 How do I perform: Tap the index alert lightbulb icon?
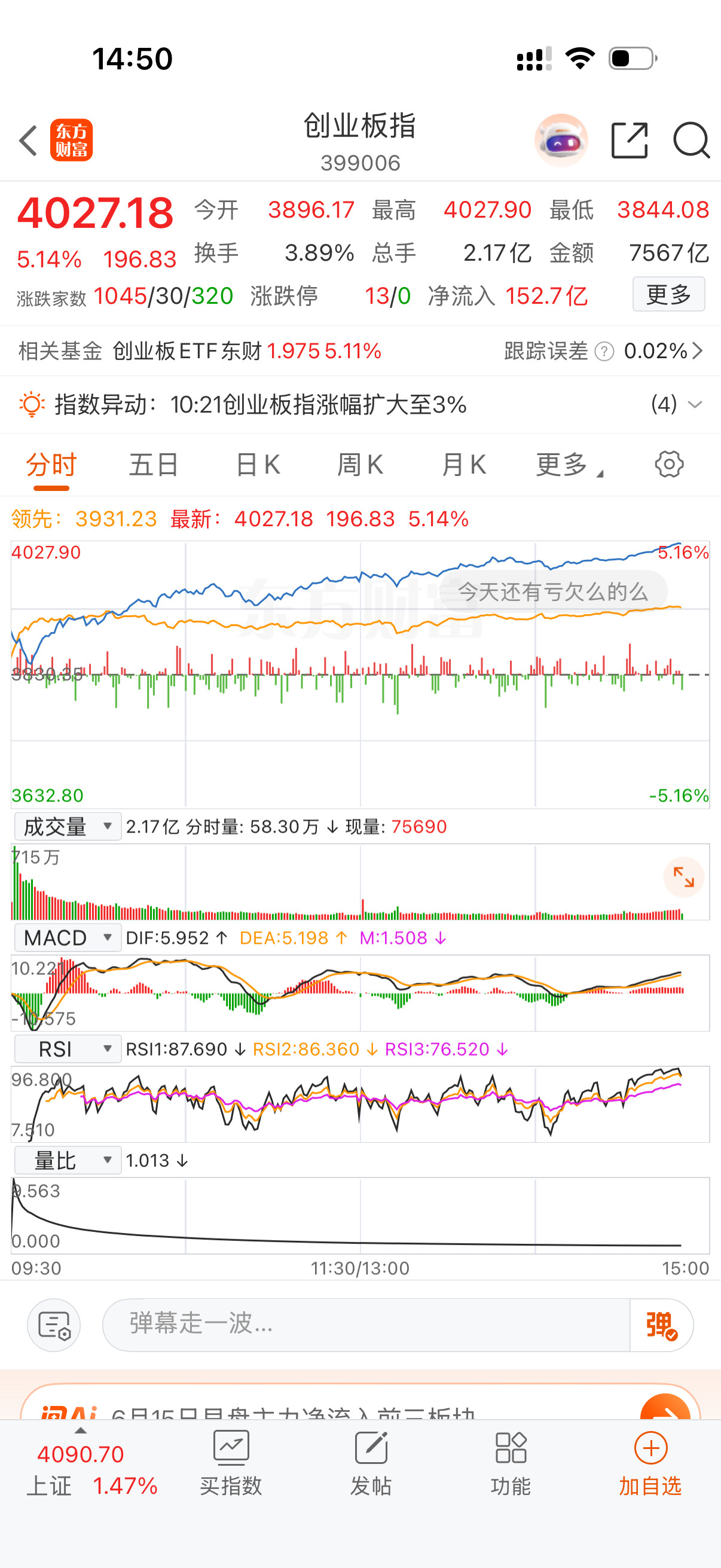point(32,405)
